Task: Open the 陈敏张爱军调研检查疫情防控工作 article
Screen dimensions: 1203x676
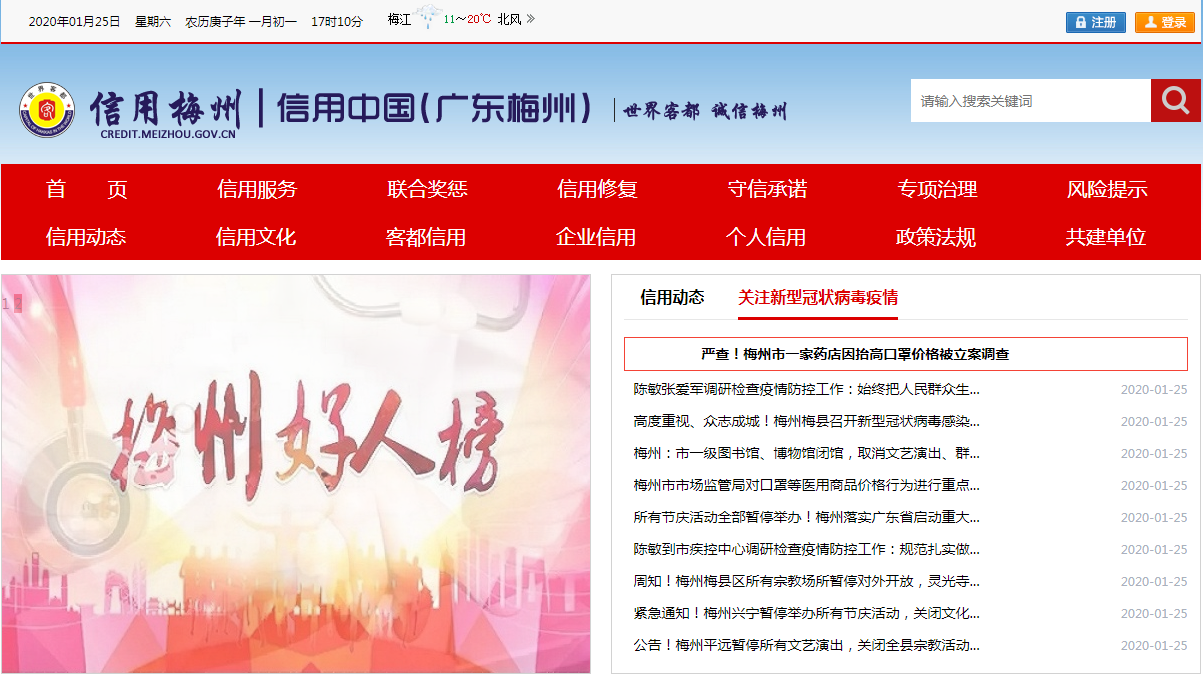Action: pos(806,390)
